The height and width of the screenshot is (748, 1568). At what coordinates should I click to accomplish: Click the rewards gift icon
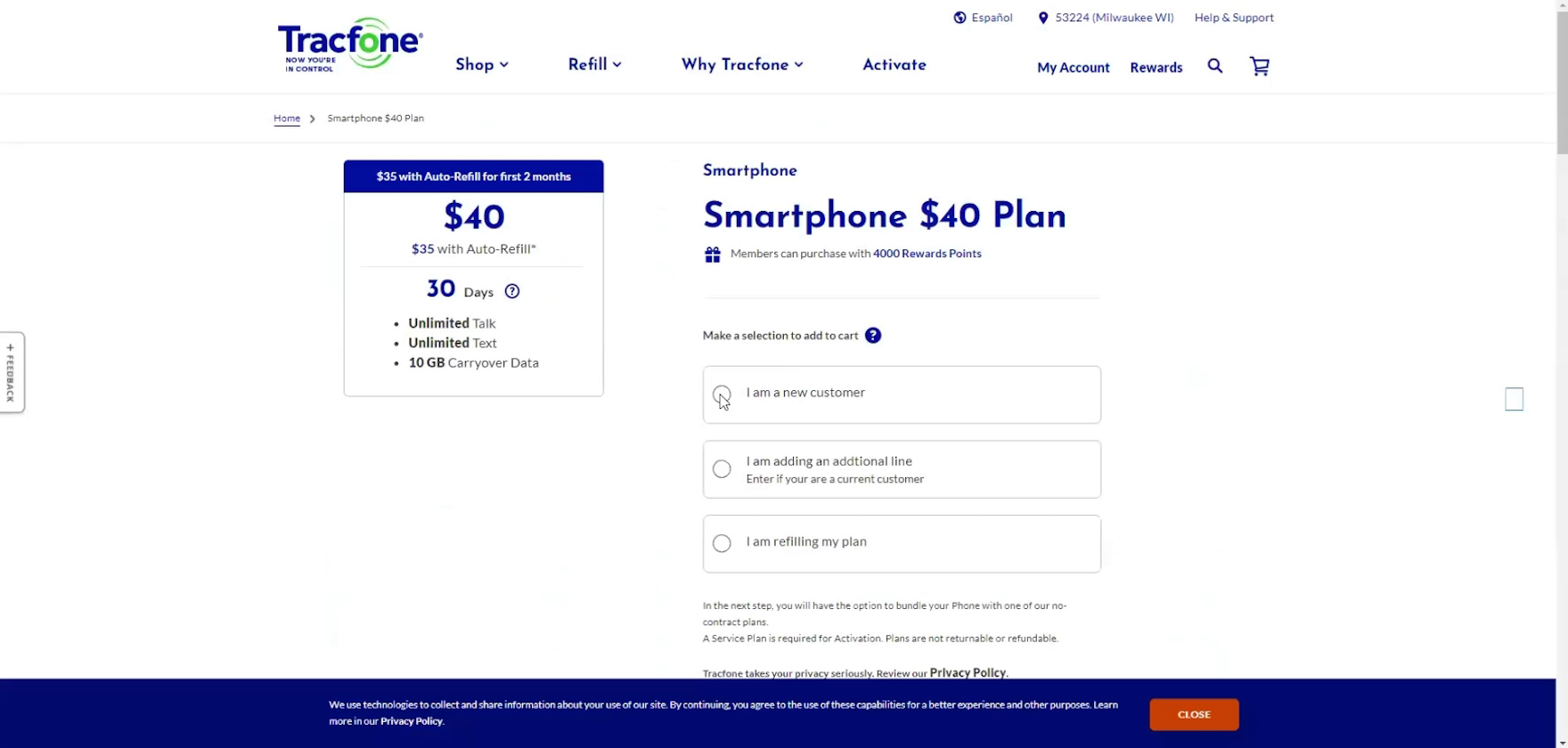[713, 255]
